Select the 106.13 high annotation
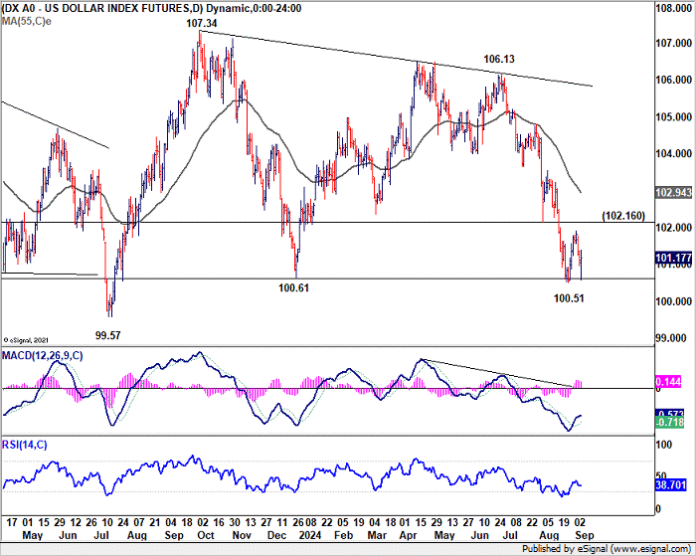 click(499, 59)
